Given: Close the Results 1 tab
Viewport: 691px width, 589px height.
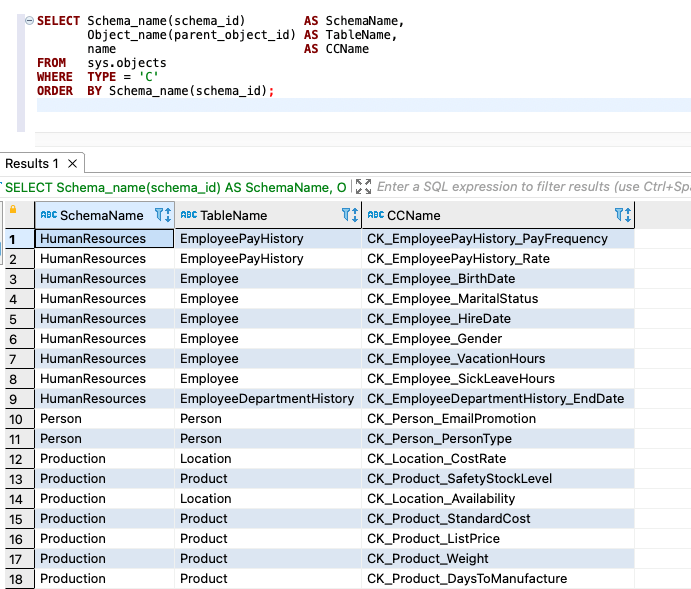Looking at the screenshot, I should [x=73, y=163].
